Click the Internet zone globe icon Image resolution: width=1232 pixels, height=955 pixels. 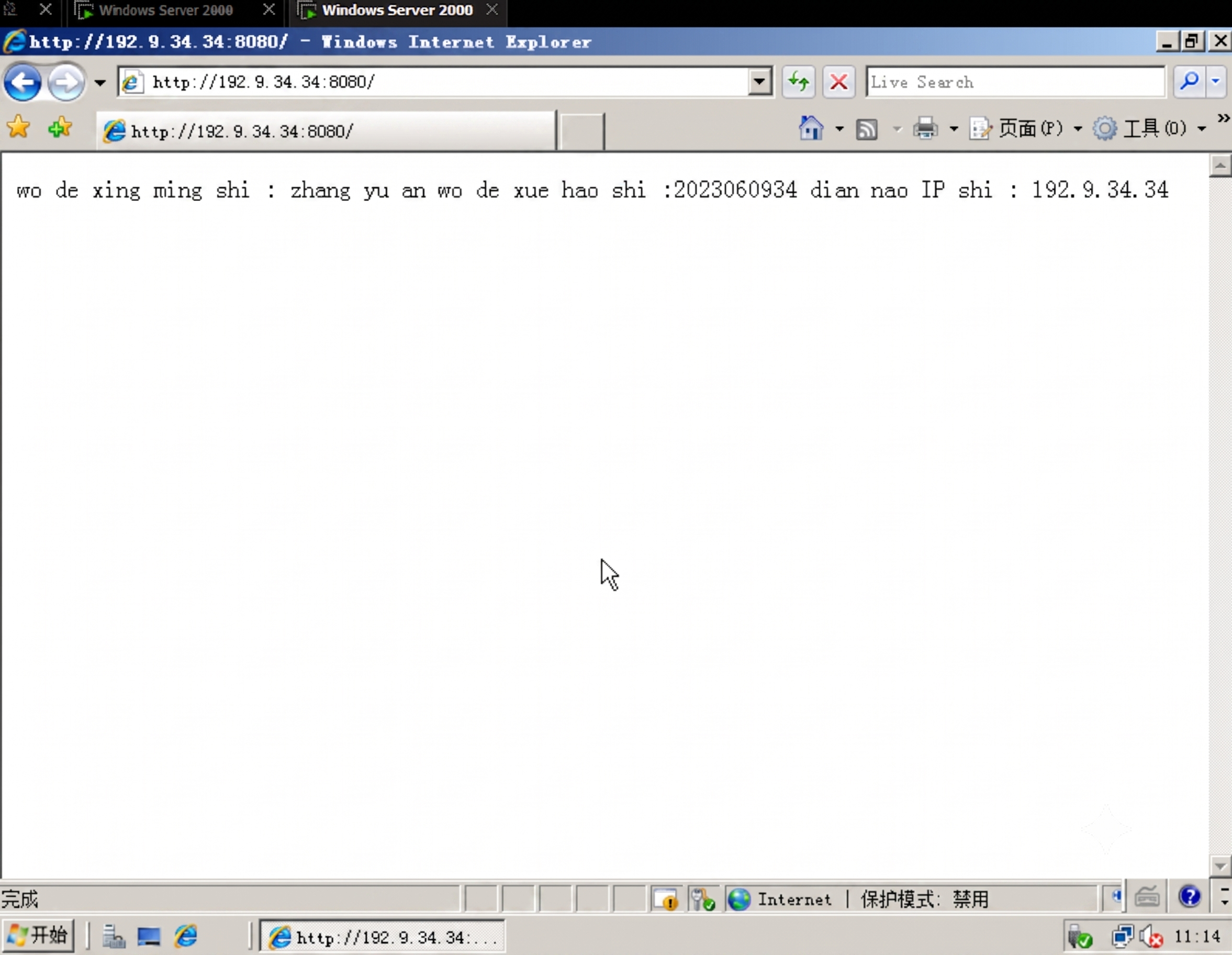point(739,898)
